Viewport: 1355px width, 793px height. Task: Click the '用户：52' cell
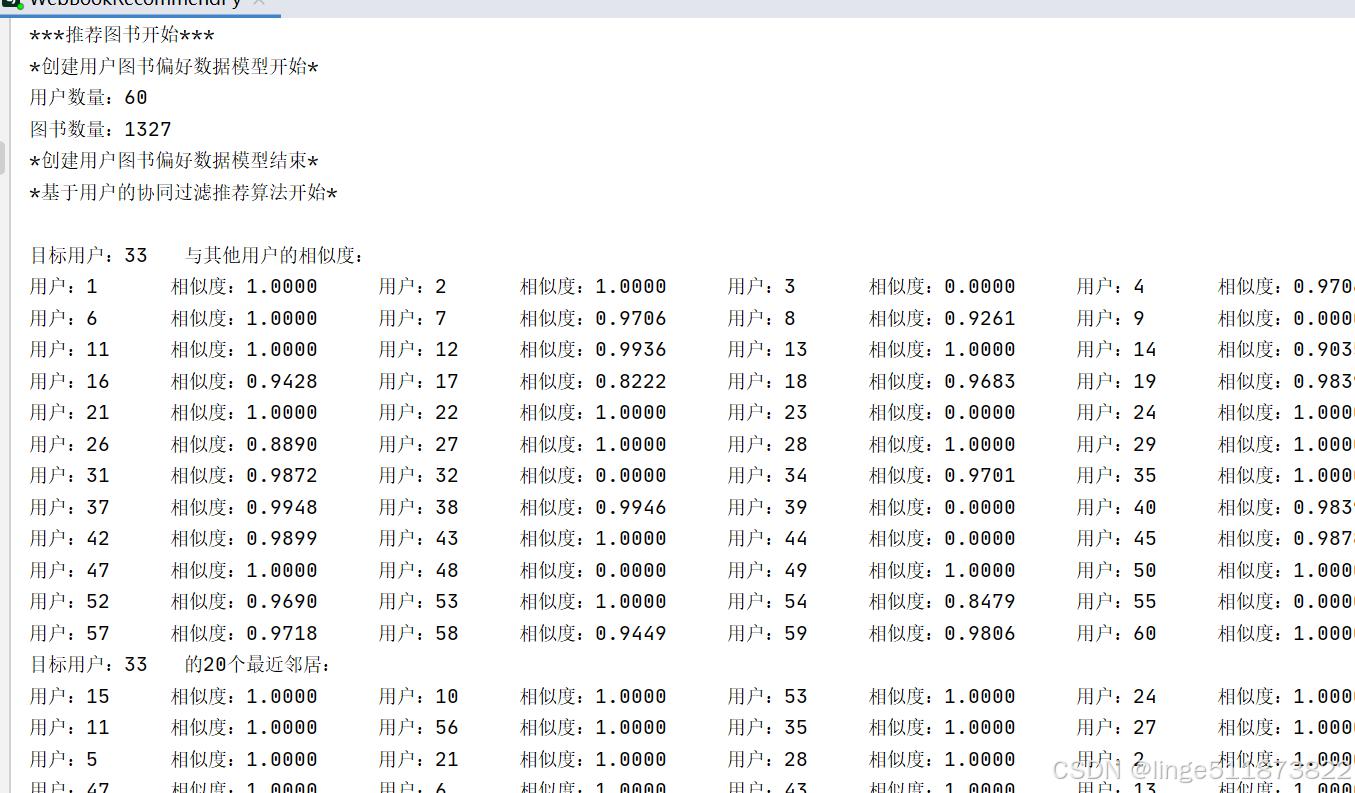pyautogui.click(x=69, y=602)
